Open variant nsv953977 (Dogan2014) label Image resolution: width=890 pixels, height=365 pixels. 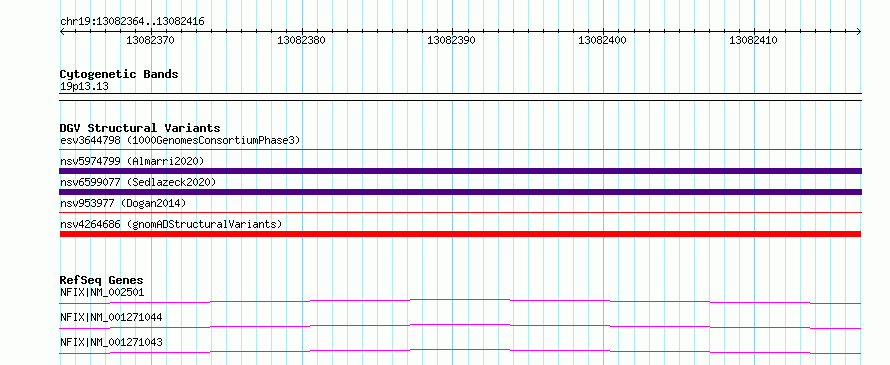(123, 203)
